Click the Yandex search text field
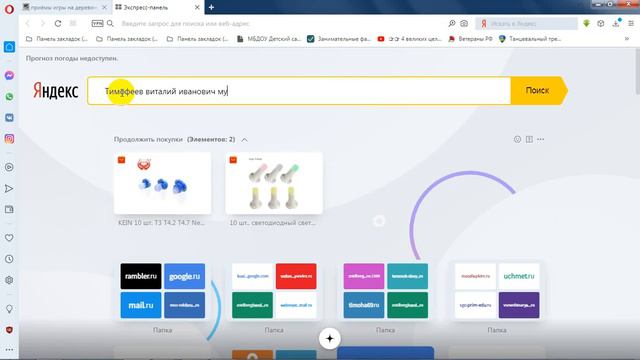 click(x=299, y=91)
